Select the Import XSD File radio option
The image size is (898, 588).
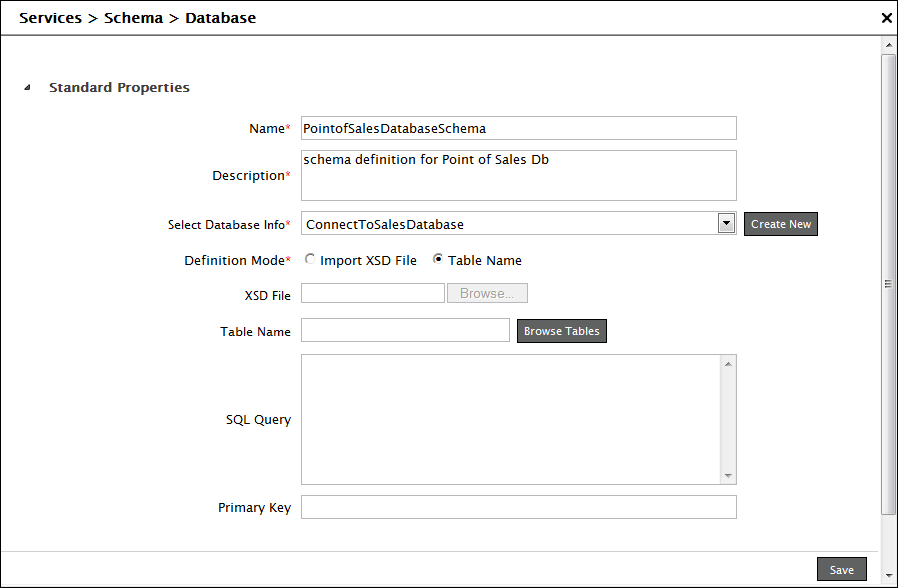(310, 259)
